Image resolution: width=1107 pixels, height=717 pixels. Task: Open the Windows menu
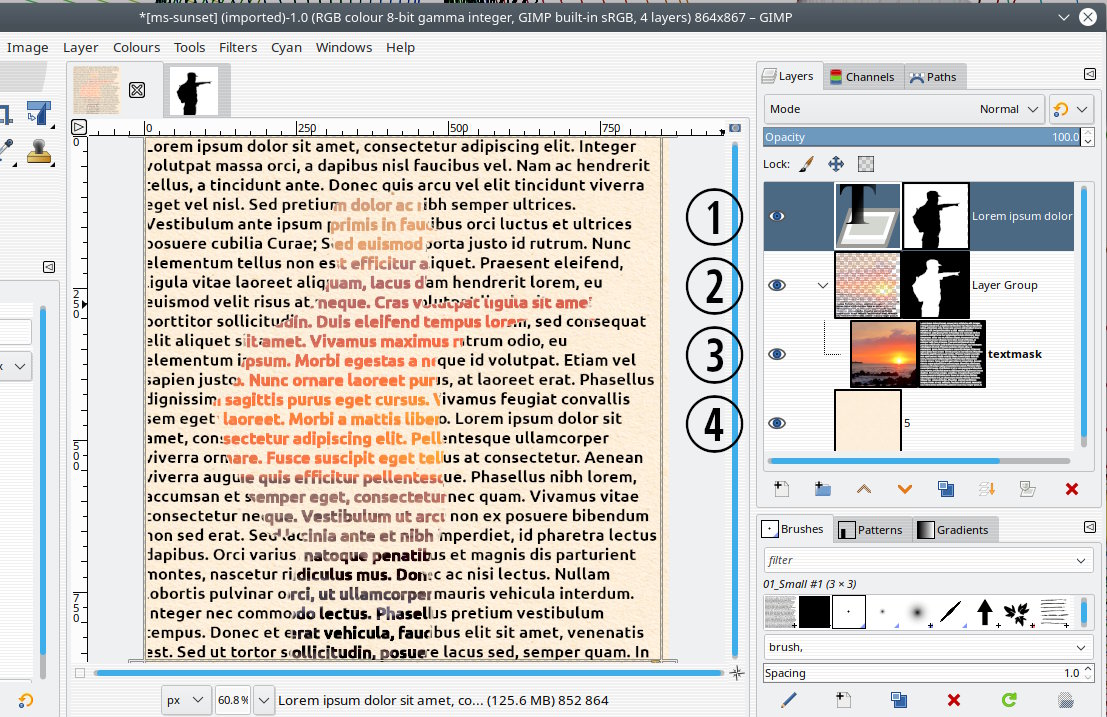[344, 47]
